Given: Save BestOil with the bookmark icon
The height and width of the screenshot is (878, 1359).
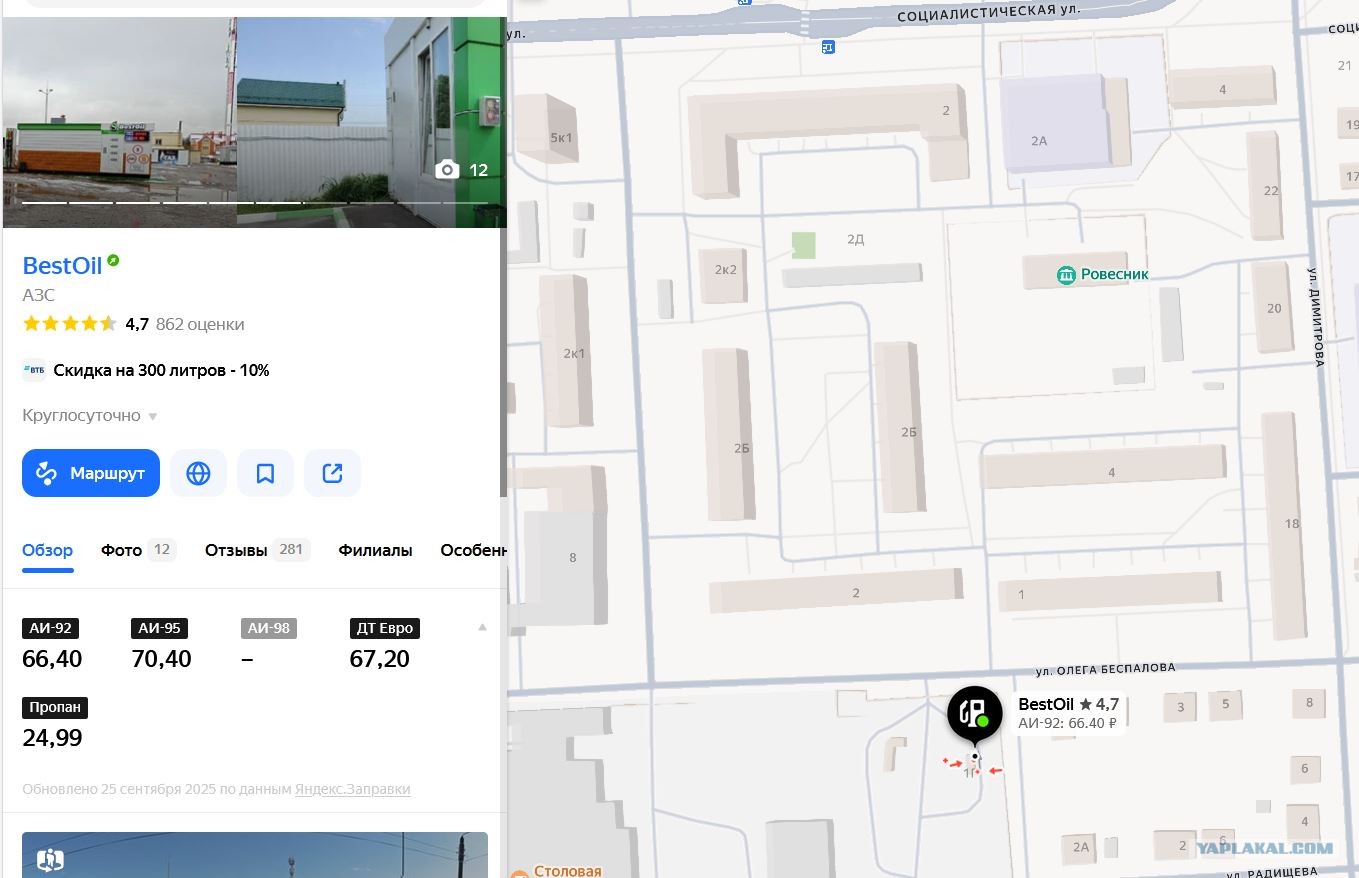Looking at the screenshot, I should pos(265,473).
